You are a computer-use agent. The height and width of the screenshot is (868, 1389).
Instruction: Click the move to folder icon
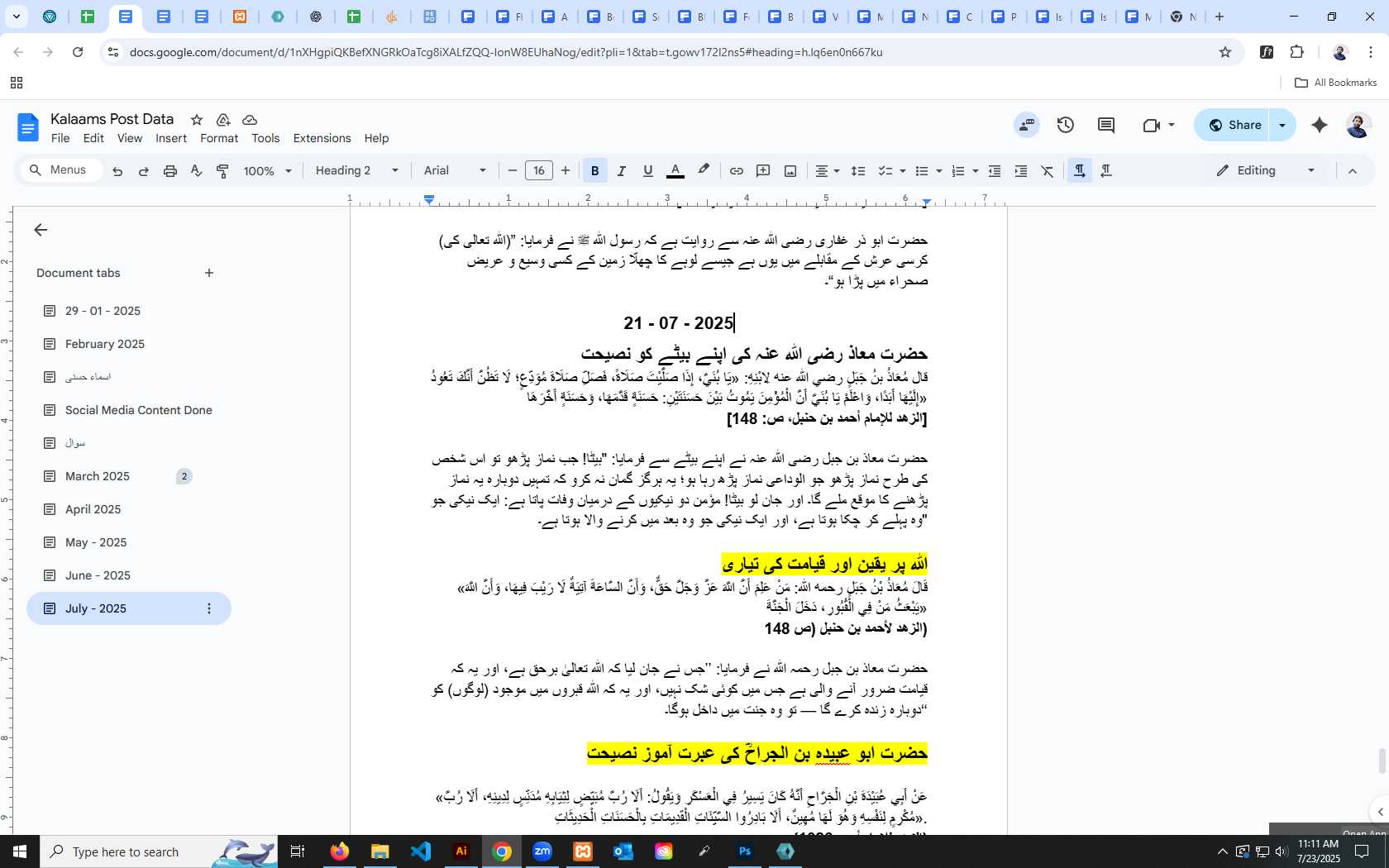point(223,120)
